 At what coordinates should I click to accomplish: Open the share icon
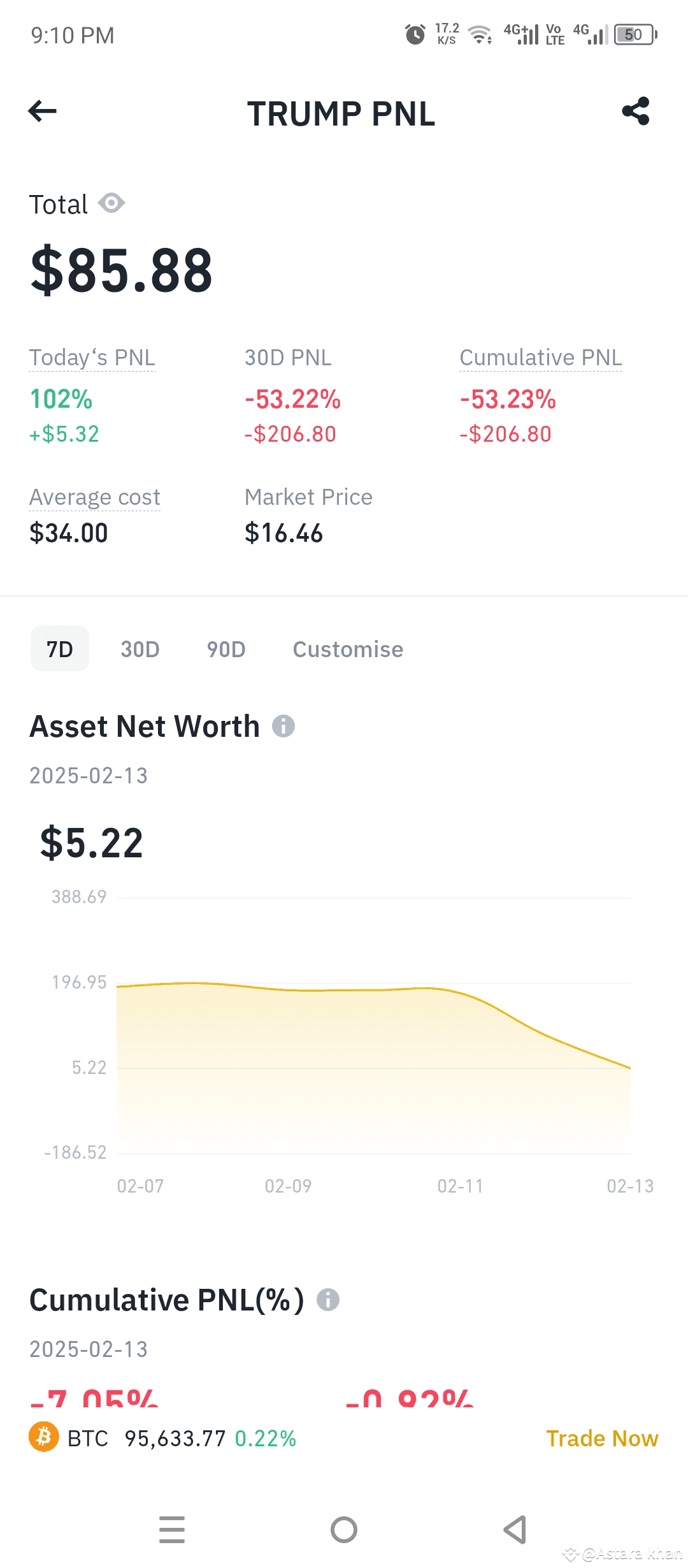click(x=636, y=111)
